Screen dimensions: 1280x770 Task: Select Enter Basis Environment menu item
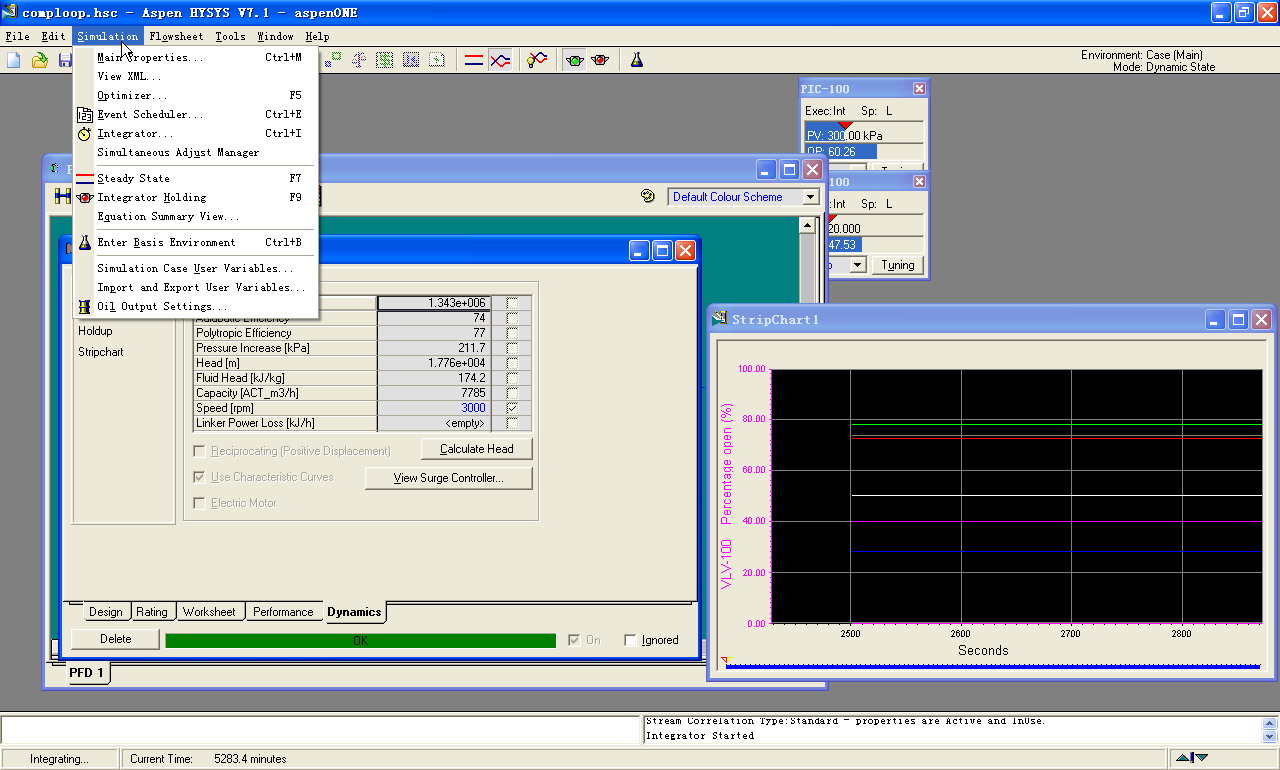[196, 243]
